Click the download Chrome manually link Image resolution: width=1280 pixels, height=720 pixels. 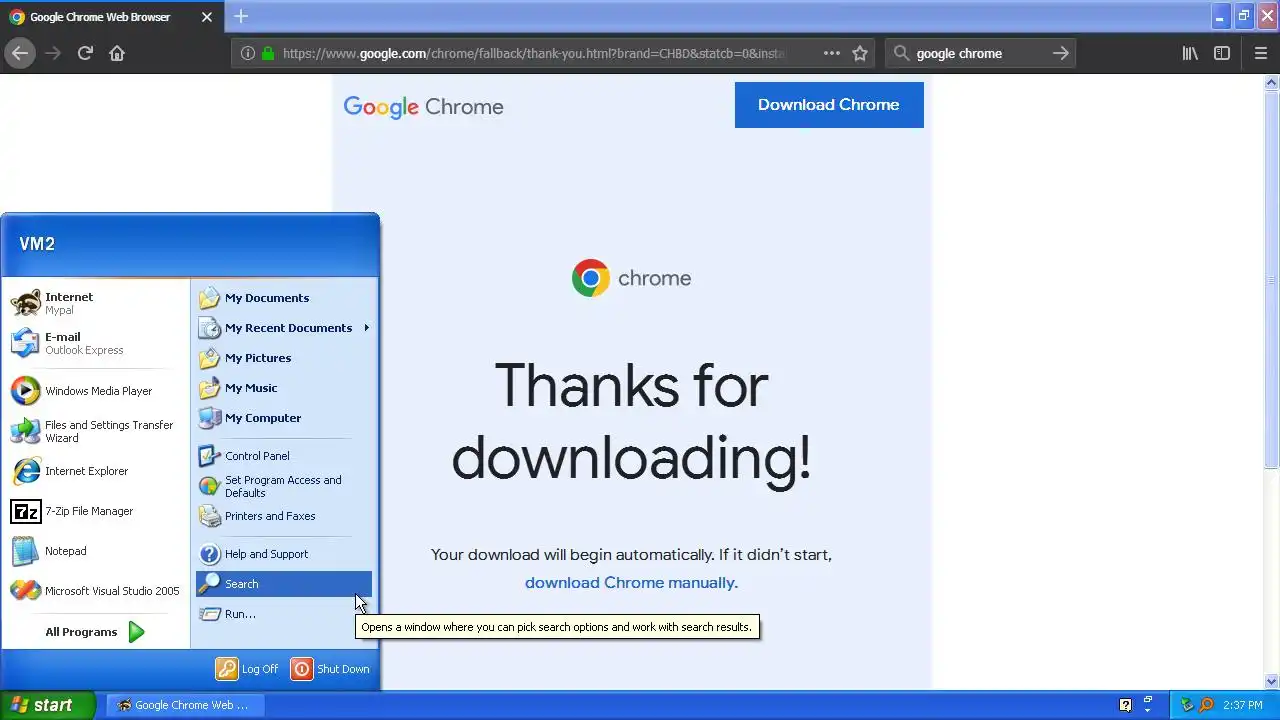[631, 582]
